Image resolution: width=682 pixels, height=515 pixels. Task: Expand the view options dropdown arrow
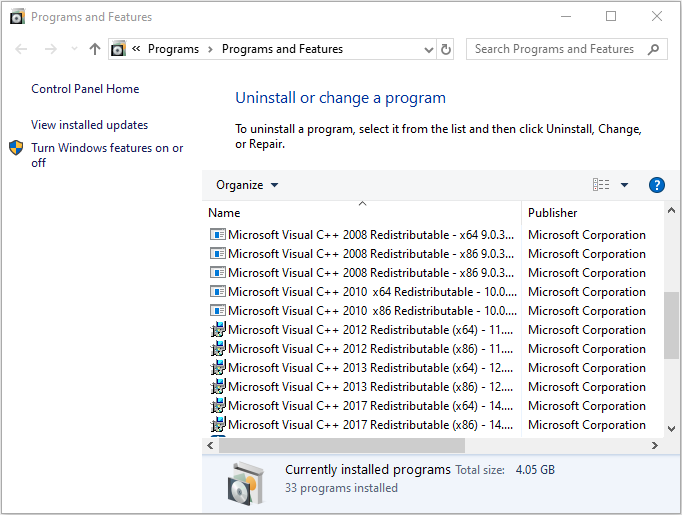point(625,185)
